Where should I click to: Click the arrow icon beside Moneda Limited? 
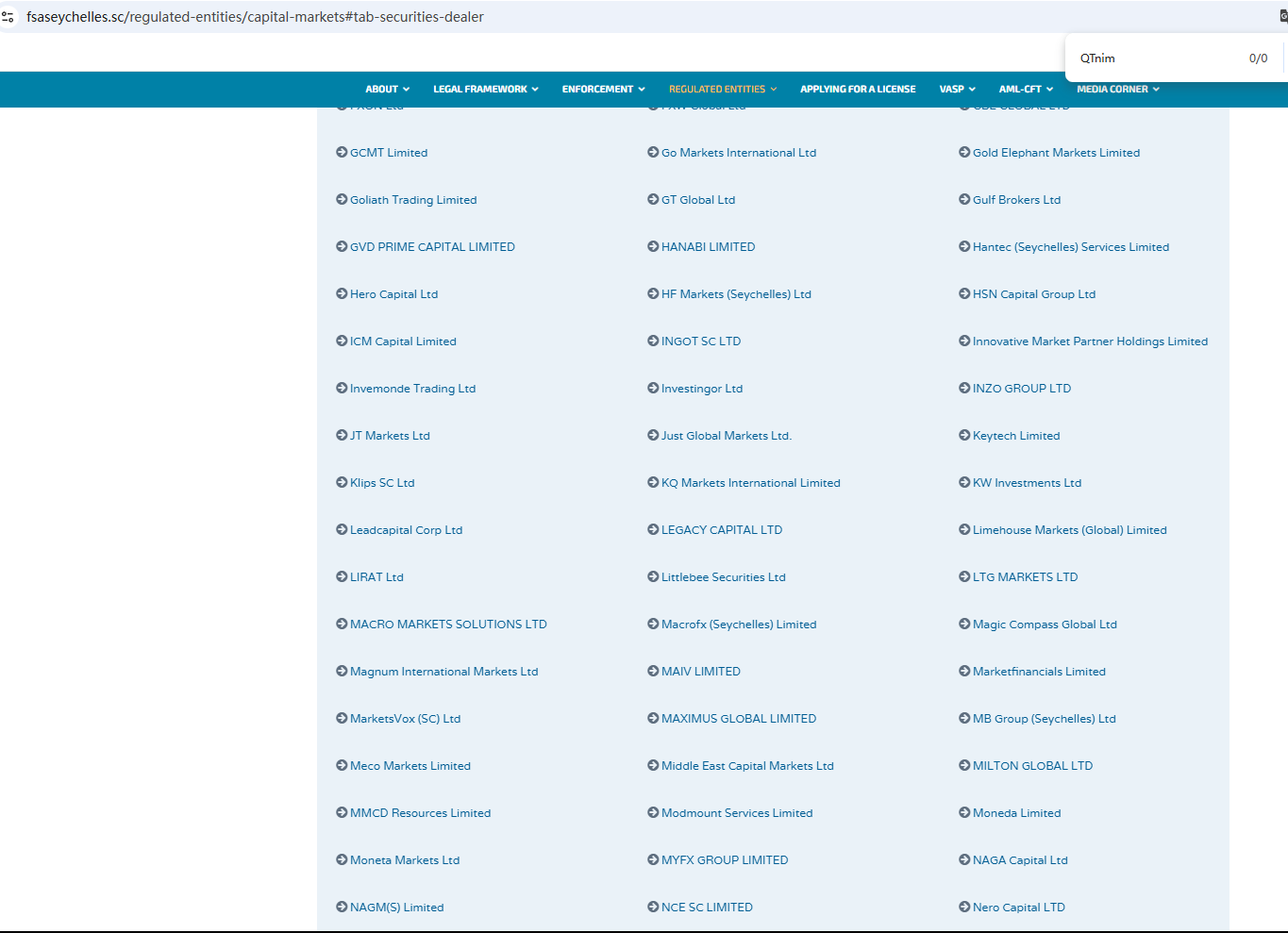click(x=964, y=812)
